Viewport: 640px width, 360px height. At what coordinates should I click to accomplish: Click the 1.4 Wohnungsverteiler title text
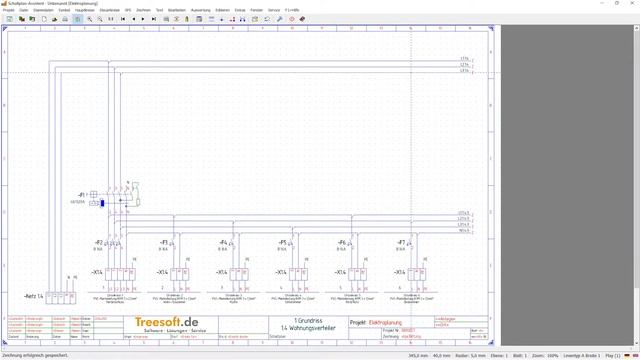(308, 328)
